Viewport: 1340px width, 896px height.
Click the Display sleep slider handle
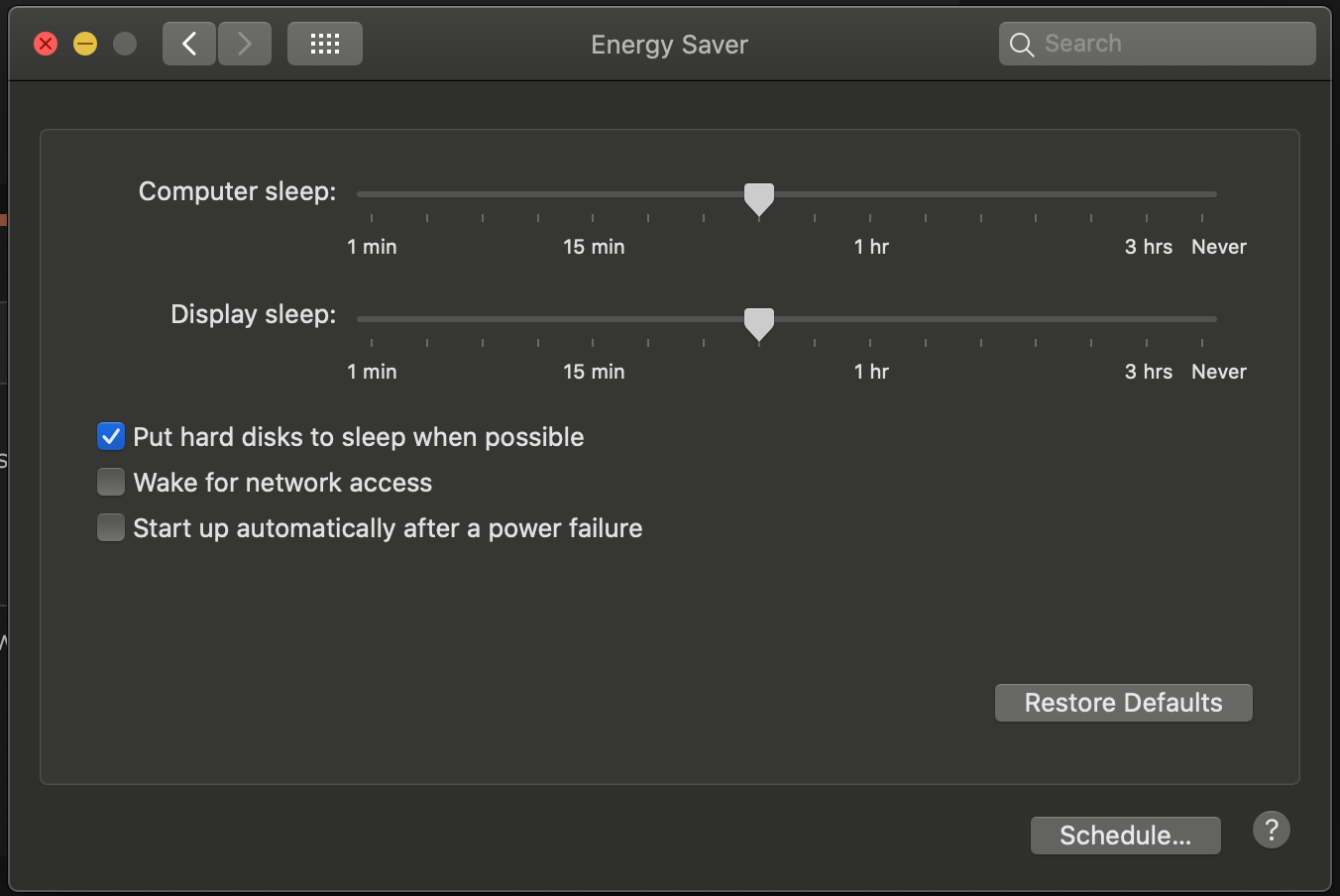pos(759,323)
